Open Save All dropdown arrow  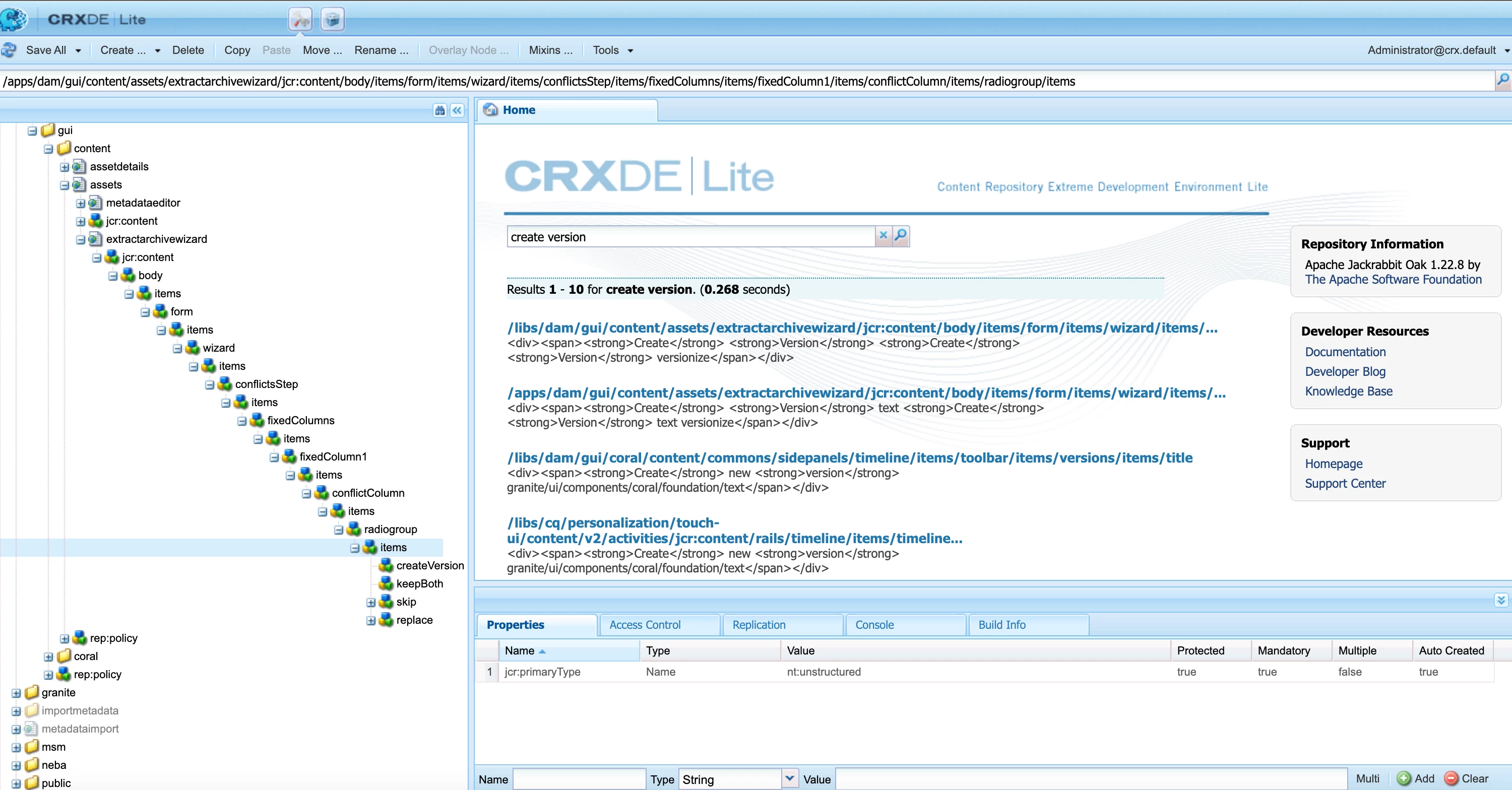pyautogui.click(x=78, y=51)
